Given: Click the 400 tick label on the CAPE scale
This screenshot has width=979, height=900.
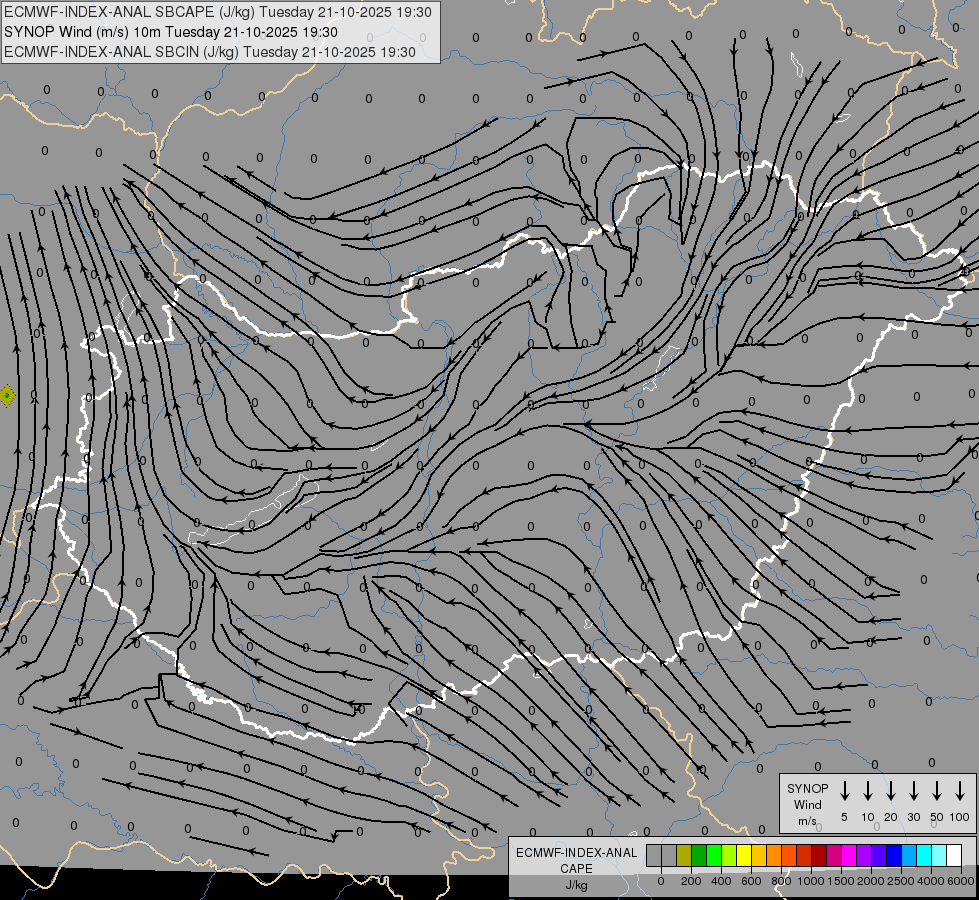Looking at the screenshot, I should click(x=721, y=881).
